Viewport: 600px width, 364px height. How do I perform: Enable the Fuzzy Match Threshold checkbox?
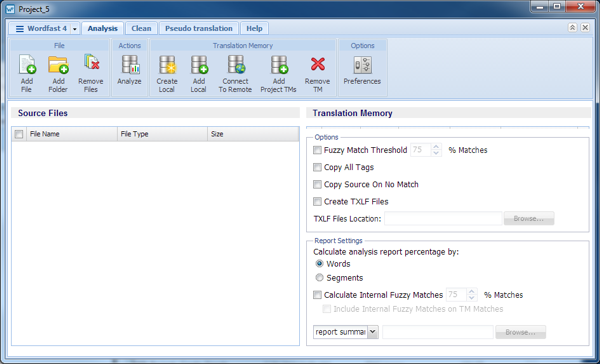pos(317,150)
